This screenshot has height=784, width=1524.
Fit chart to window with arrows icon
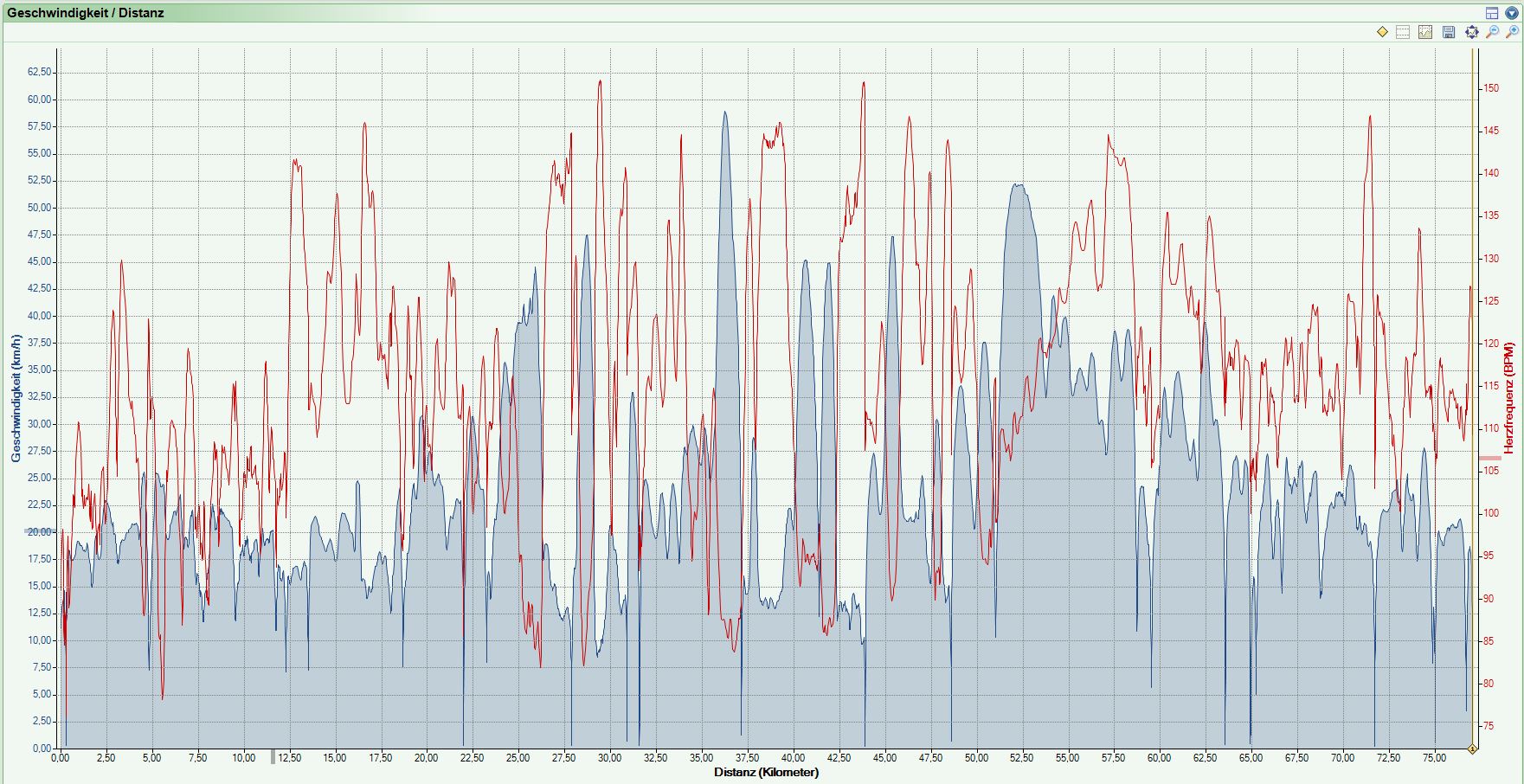(1471, 32)
